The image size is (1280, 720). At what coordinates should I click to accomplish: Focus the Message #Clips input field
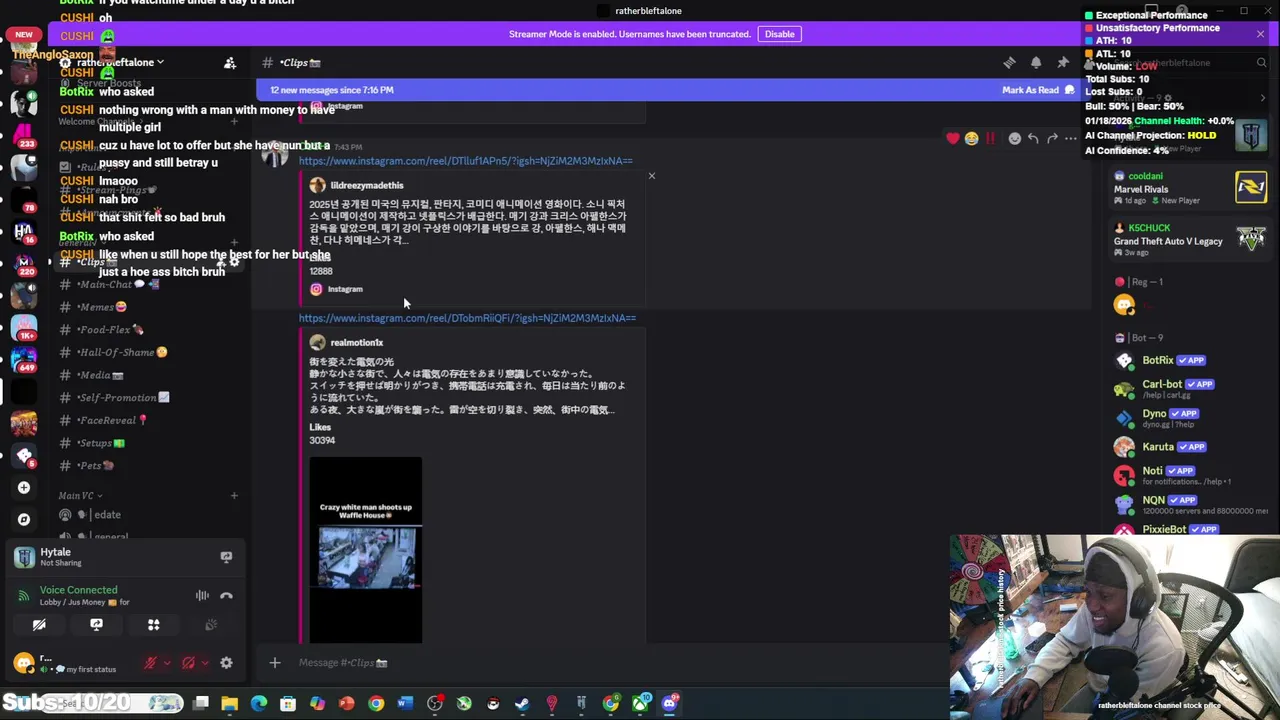tap(600, 662)
